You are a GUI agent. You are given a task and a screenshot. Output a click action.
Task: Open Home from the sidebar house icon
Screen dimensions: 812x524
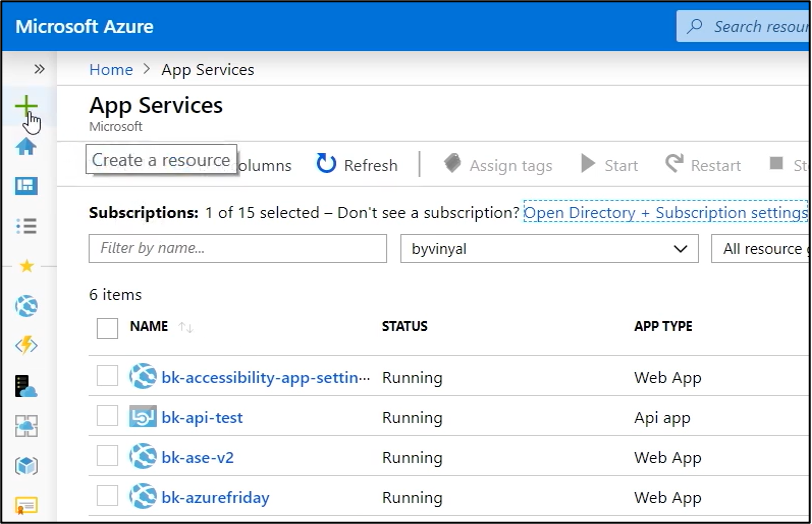(x=26, y=146)
